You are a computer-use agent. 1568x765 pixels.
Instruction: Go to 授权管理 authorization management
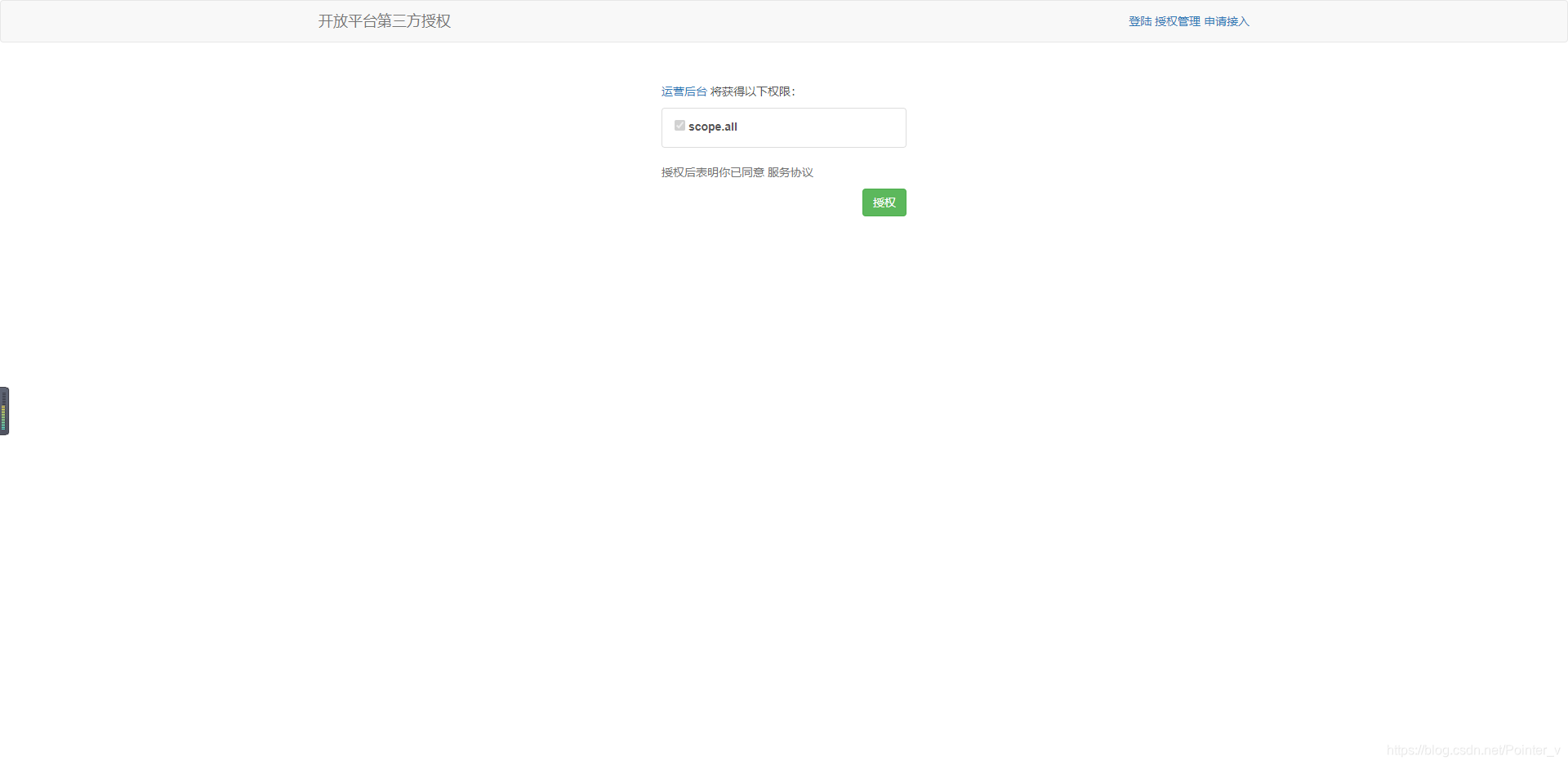[x=1178, y=21]
